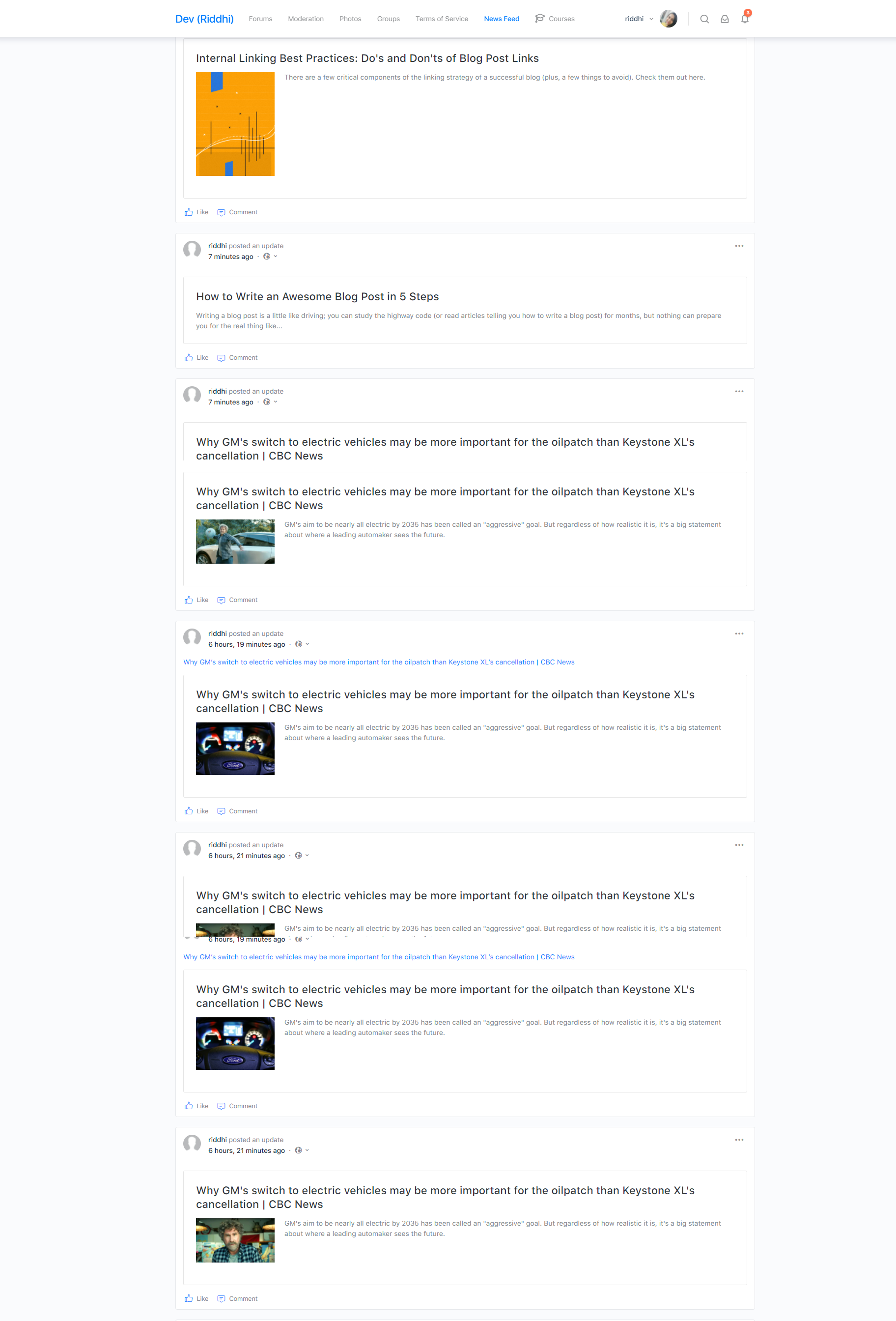Click the Courses graduation cap icon
The height and width of the screenshot is (1321, 896).
point(539,18)
